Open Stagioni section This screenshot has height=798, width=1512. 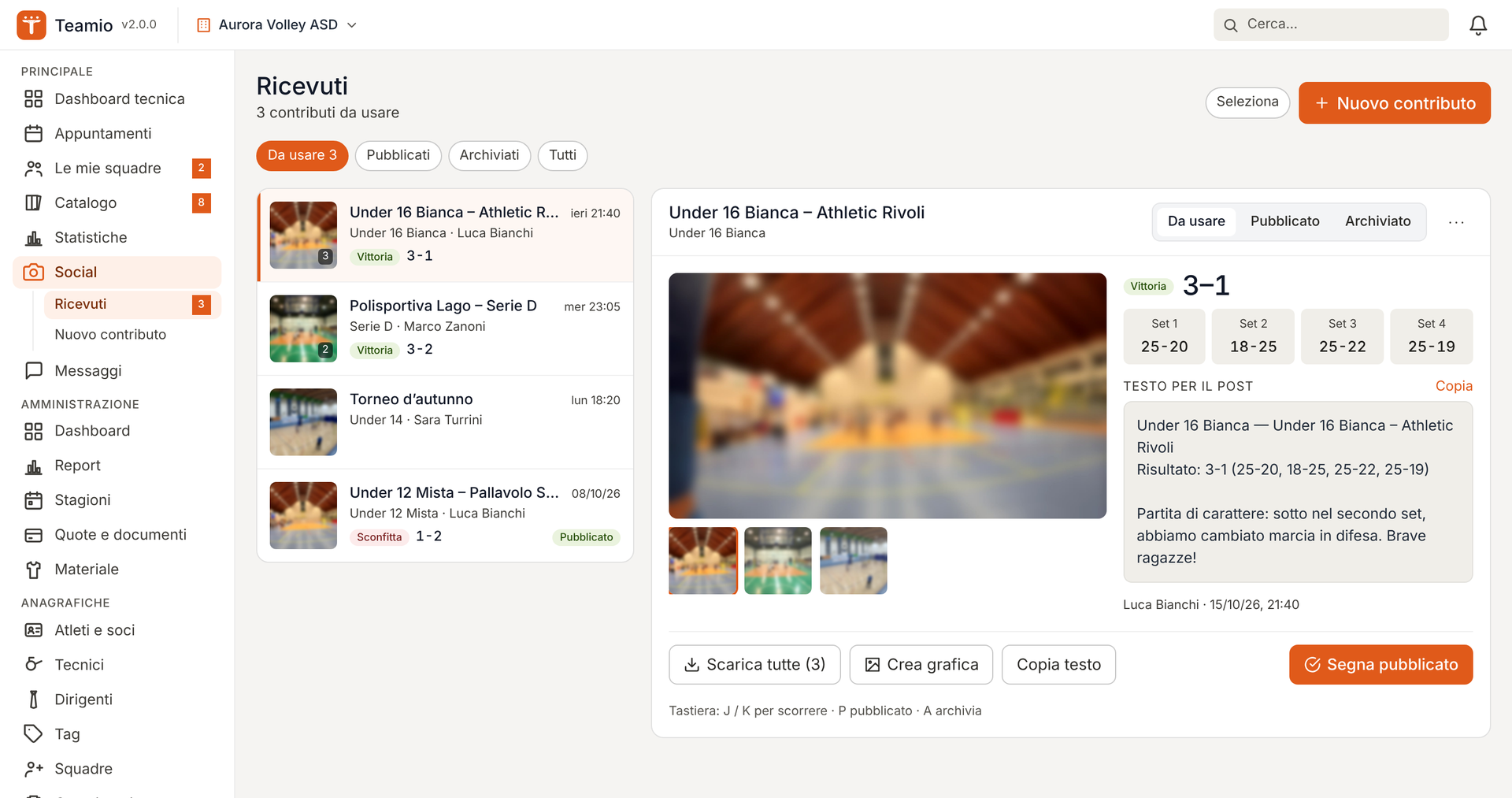[117, 500]
